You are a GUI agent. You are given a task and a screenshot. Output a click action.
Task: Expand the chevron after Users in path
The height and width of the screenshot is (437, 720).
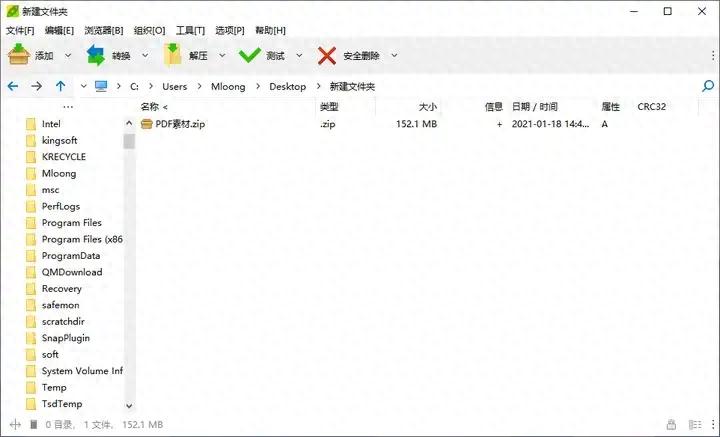click(199, 86)
